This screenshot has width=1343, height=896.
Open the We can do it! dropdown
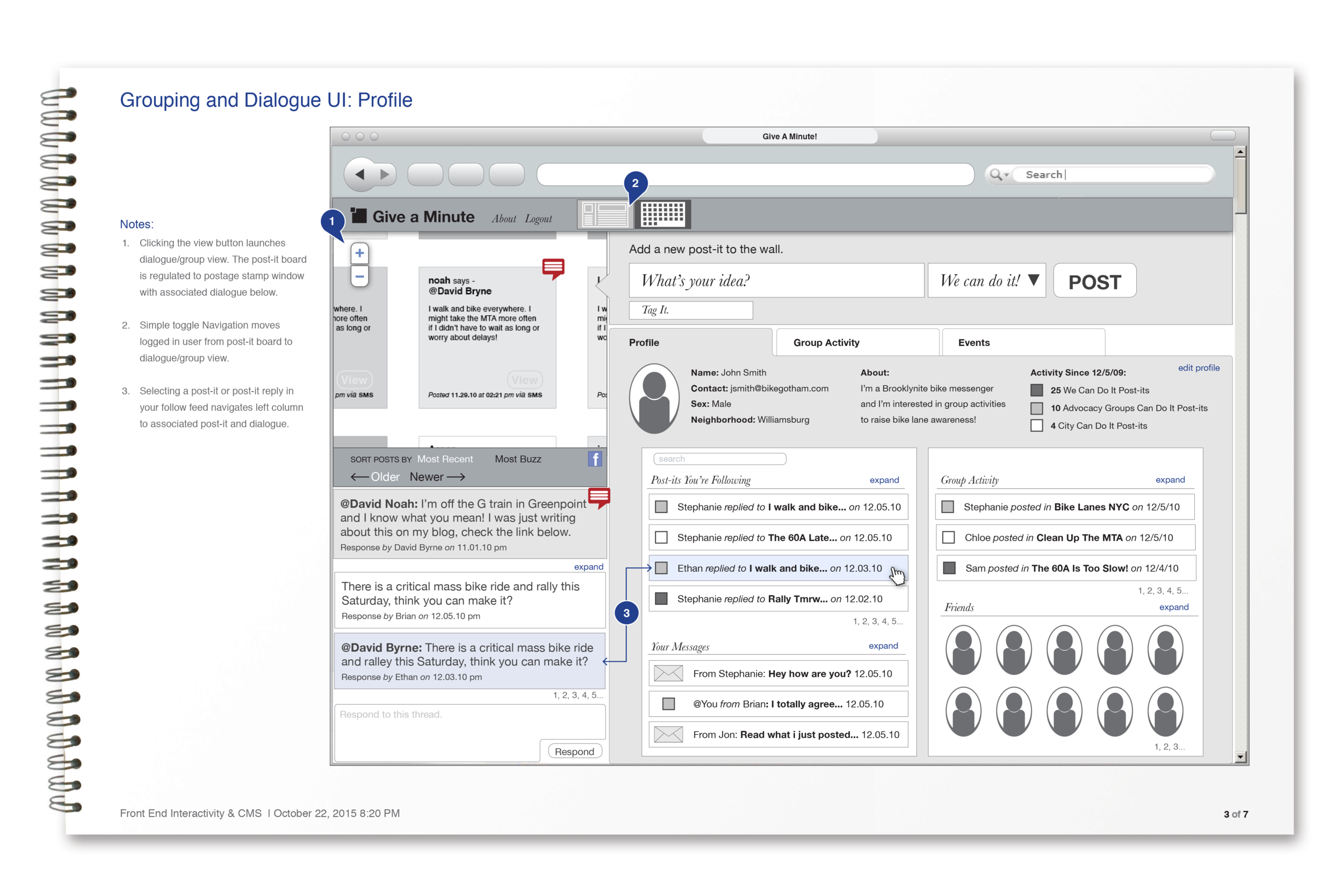tap(986, 280)
